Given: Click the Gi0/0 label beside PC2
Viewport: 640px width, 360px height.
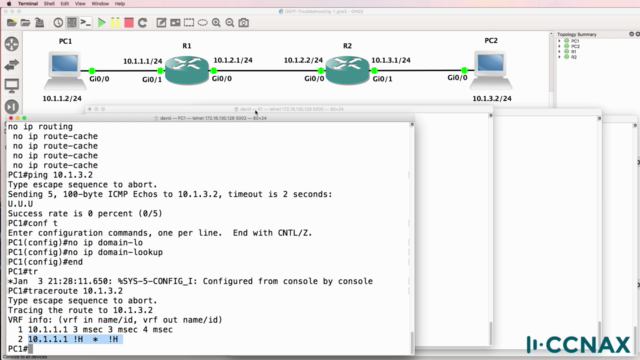Looking at the screenshot, I should tap(457, 78).
